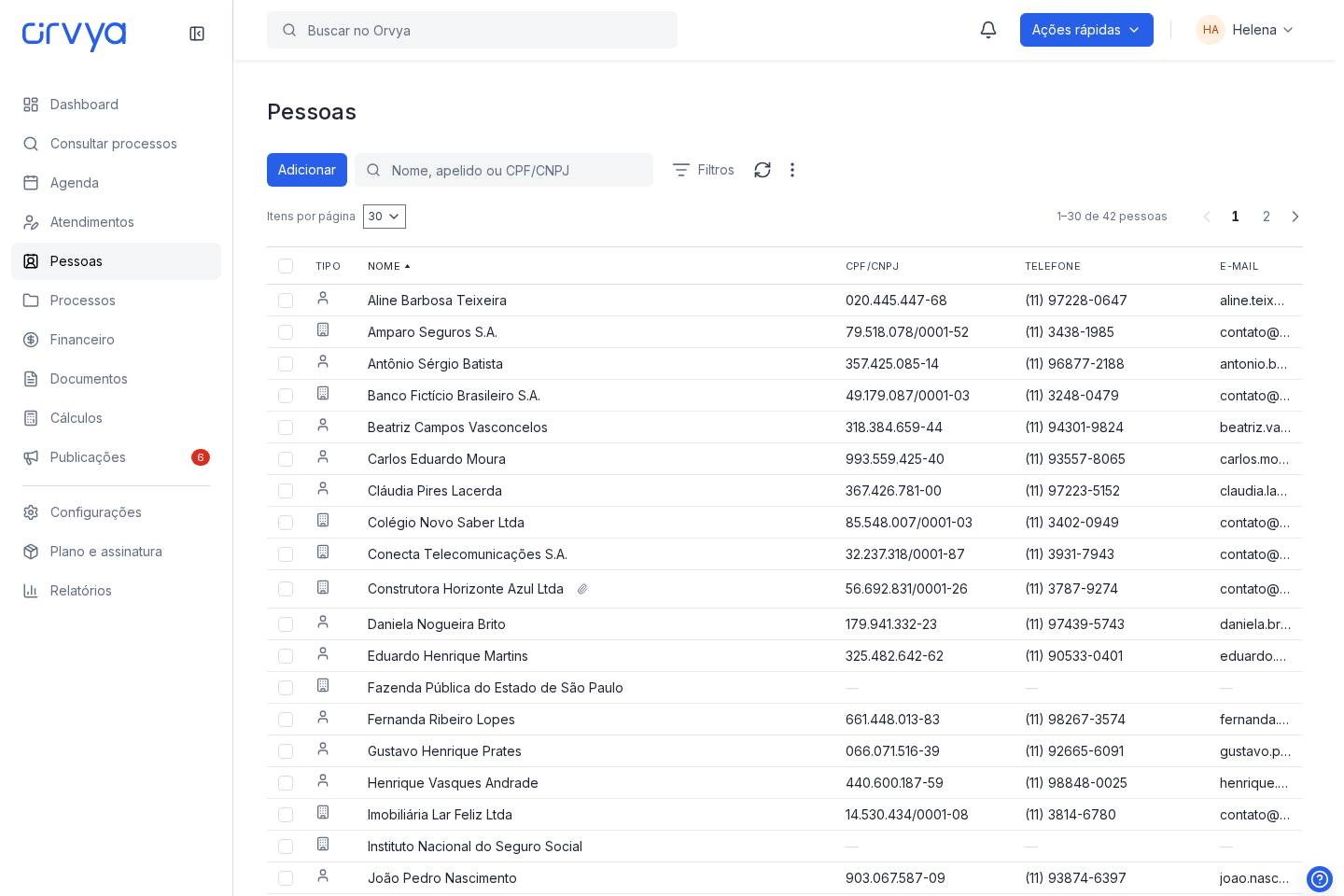Click the Buscar no Orvya search field
The width and height of the screenshot is (1344, 896).
point(472,30)
